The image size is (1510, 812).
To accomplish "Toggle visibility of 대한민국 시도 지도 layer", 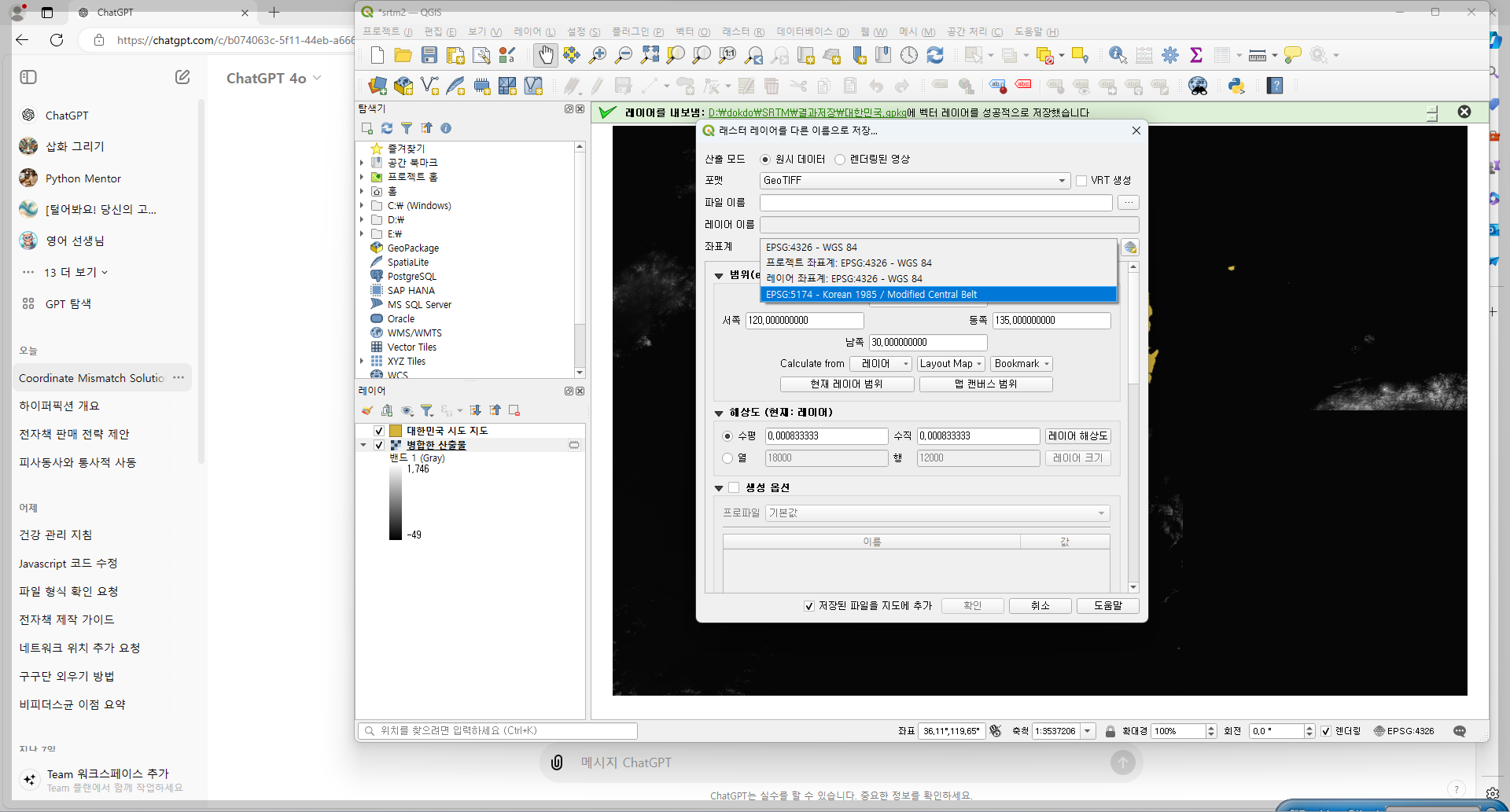I will click(379, 431).
